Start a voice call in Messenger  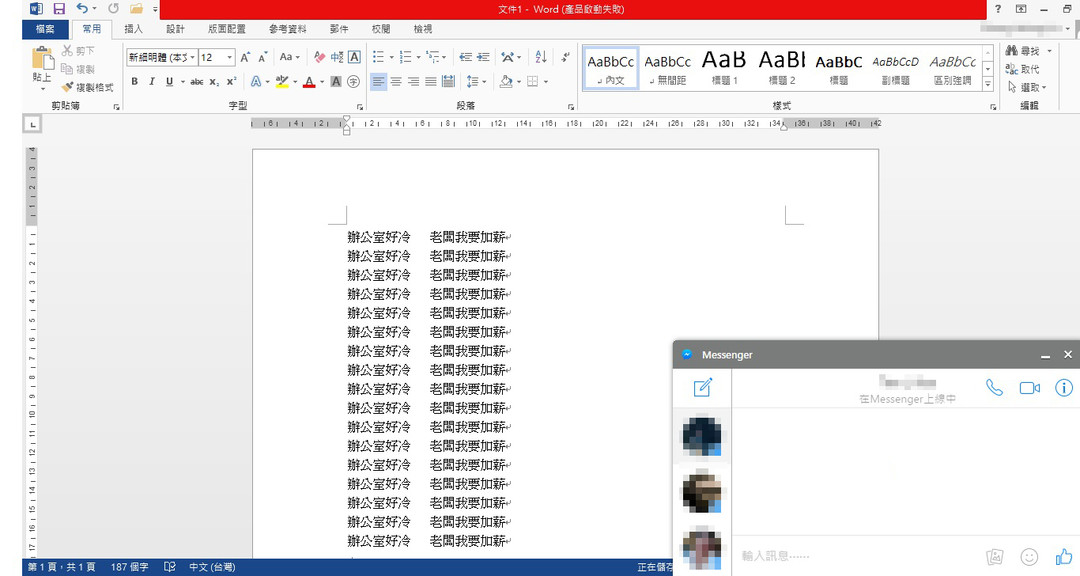click(x=994, y=388)
